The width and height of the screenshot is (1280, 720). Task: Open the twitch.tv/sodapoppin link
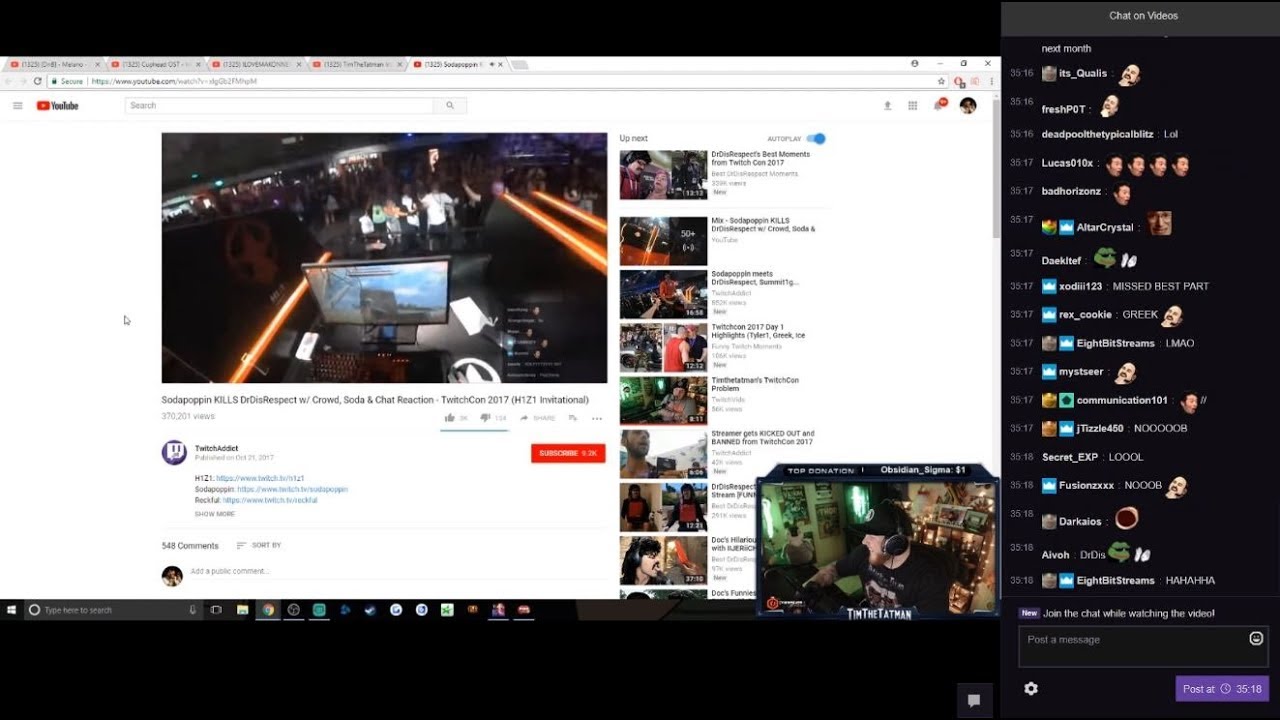[x=292, y=489]
